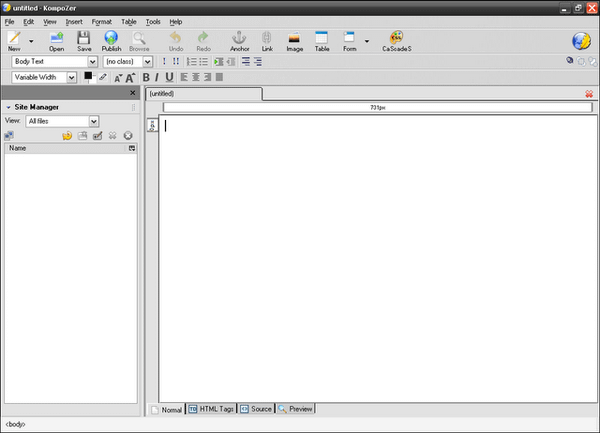The image size is (600, 433).
Task: Click the rename pencil icon in Site Manager
Action: (98, 135)
